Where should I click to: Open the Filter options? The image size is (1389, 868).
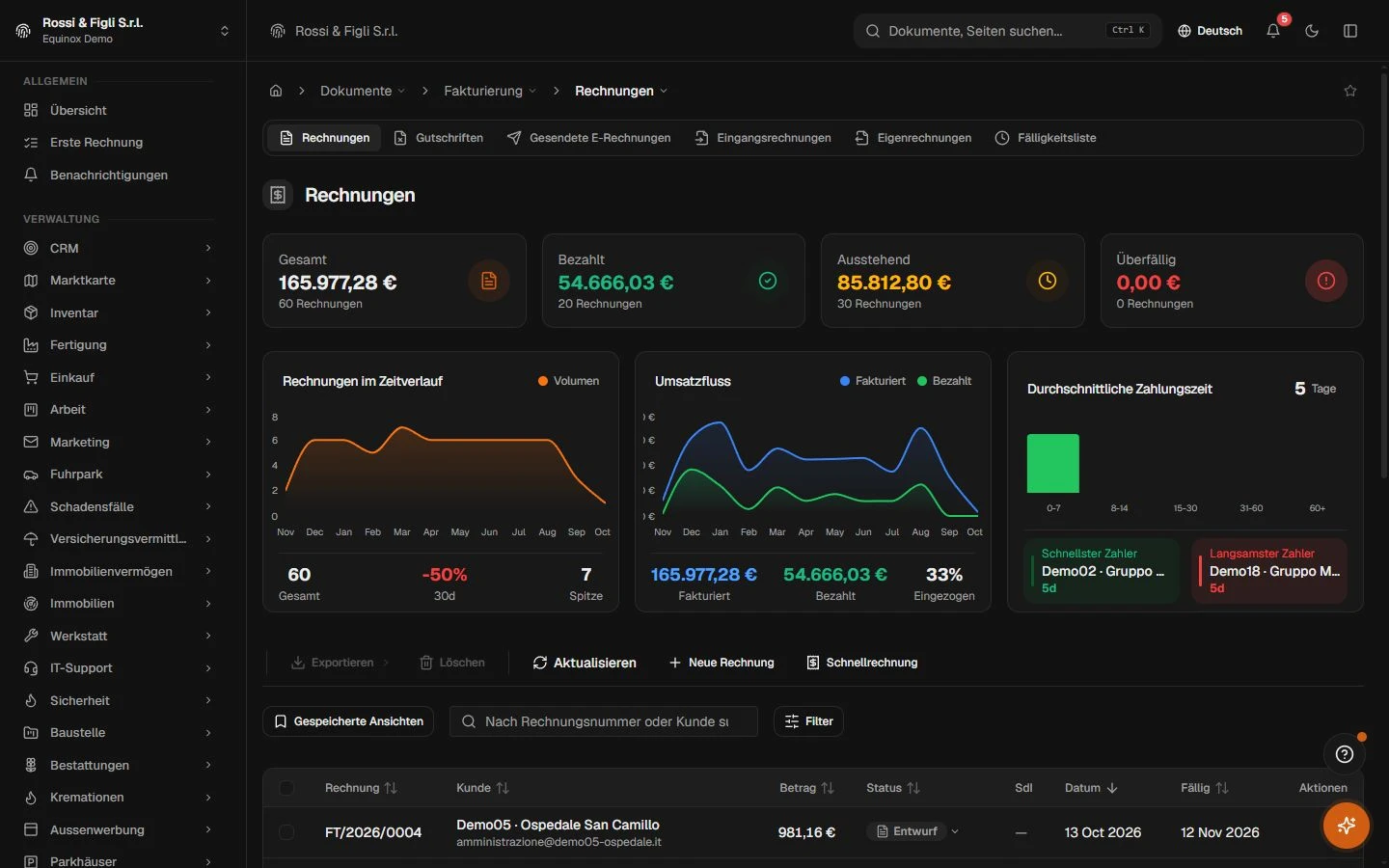[808, 721]
